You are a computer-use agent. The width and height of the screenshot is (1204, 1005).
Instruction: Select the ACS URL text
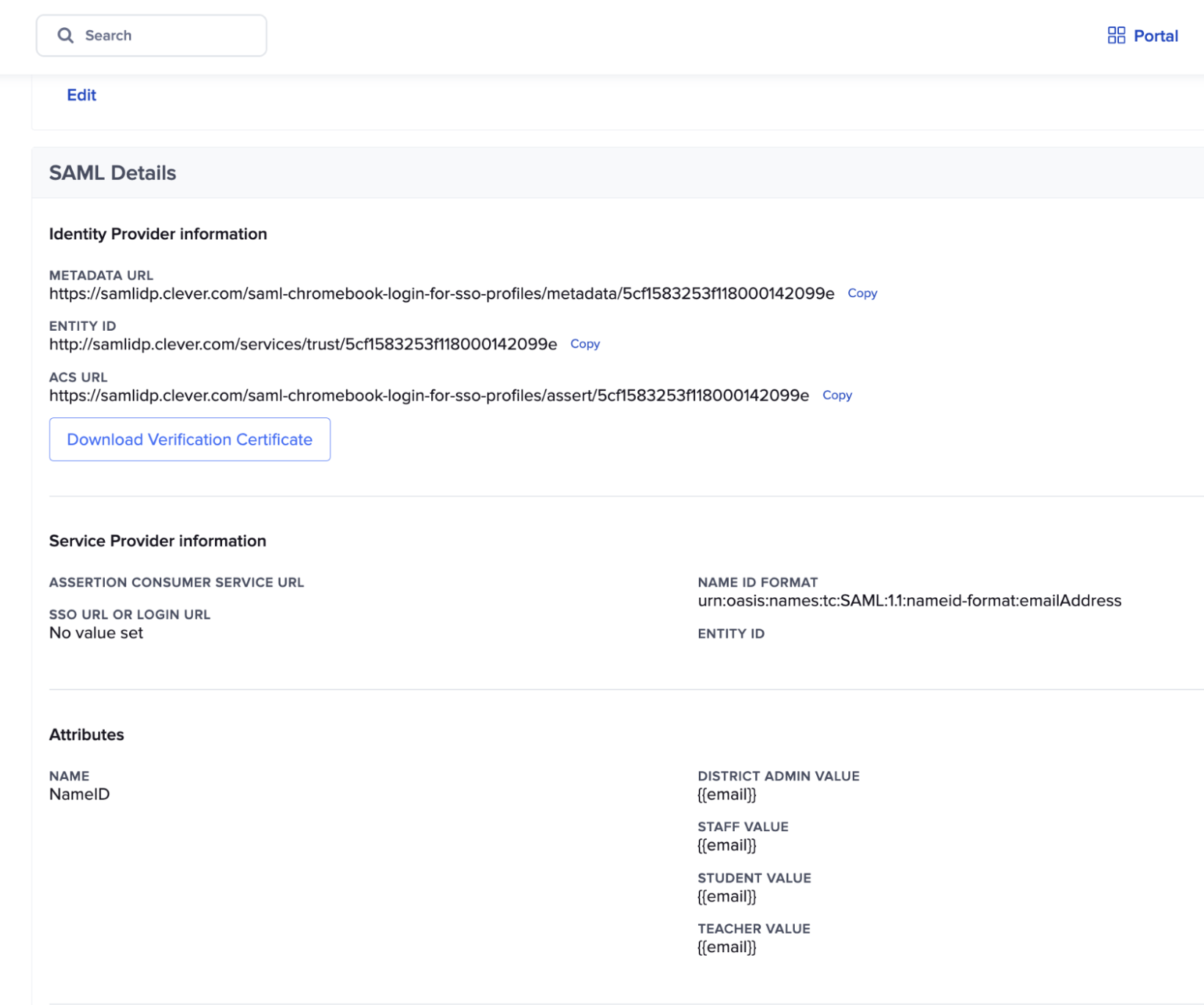click(429, 395)
